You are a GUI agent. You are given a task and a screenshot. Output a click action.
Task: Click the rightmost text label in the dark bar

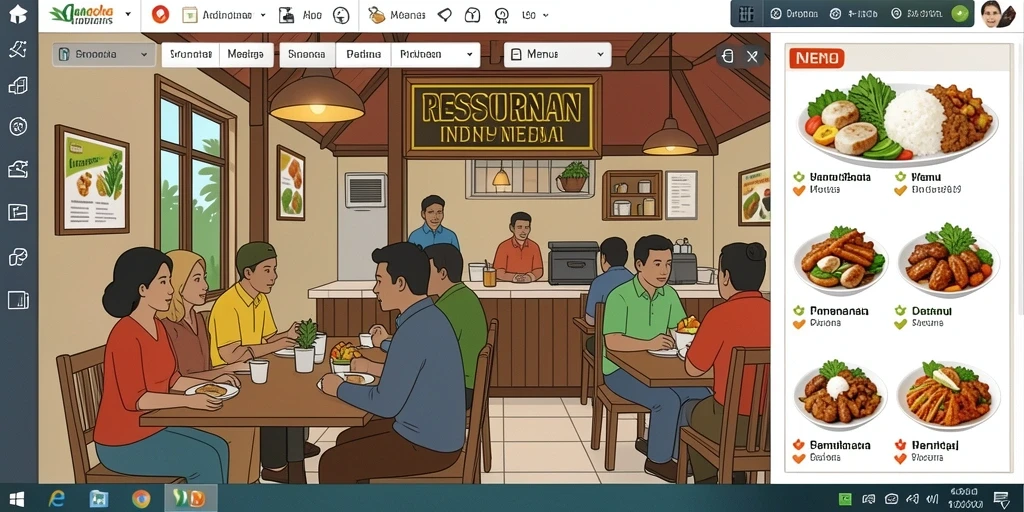925,14
